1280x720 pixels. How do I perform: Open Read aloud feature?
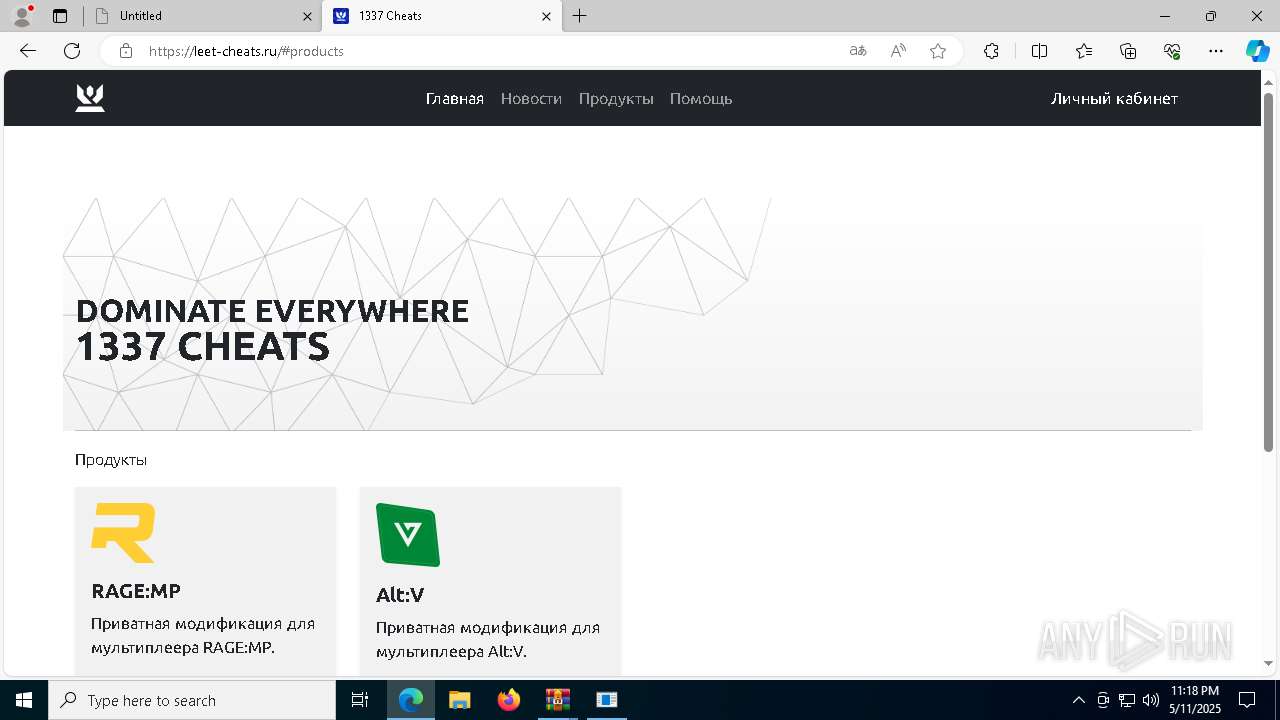898,51
